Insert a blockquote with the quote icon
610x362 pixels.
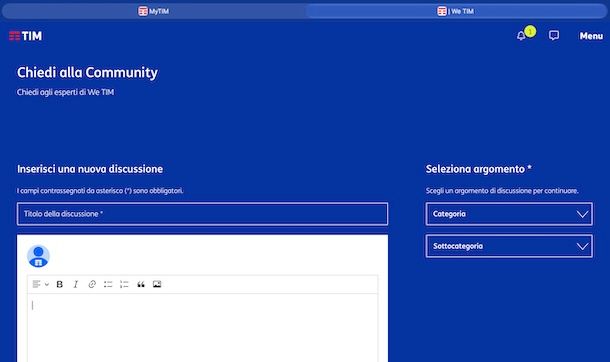141,284
